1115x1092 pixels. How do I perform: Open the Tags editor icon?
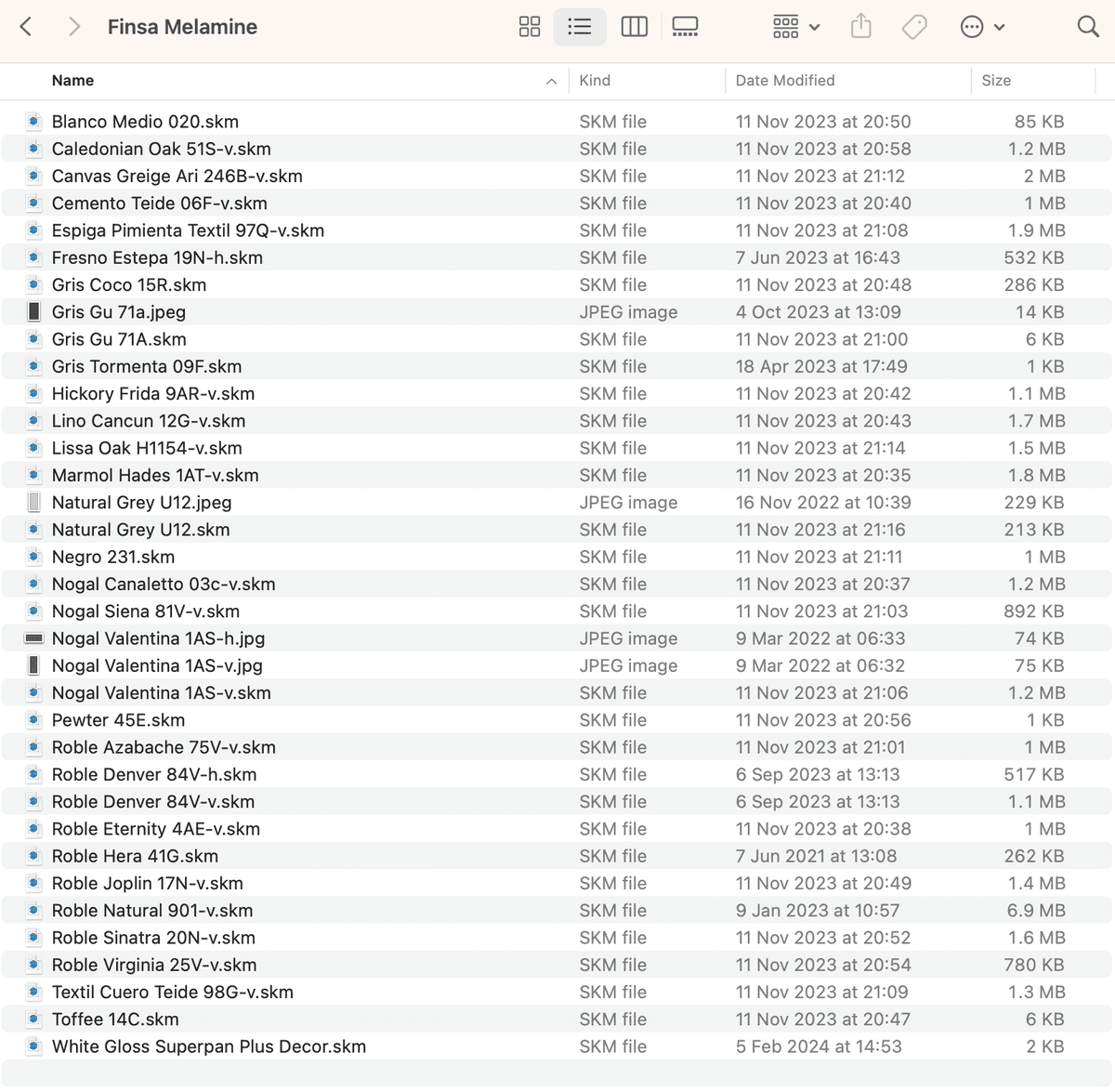[914, 27]
